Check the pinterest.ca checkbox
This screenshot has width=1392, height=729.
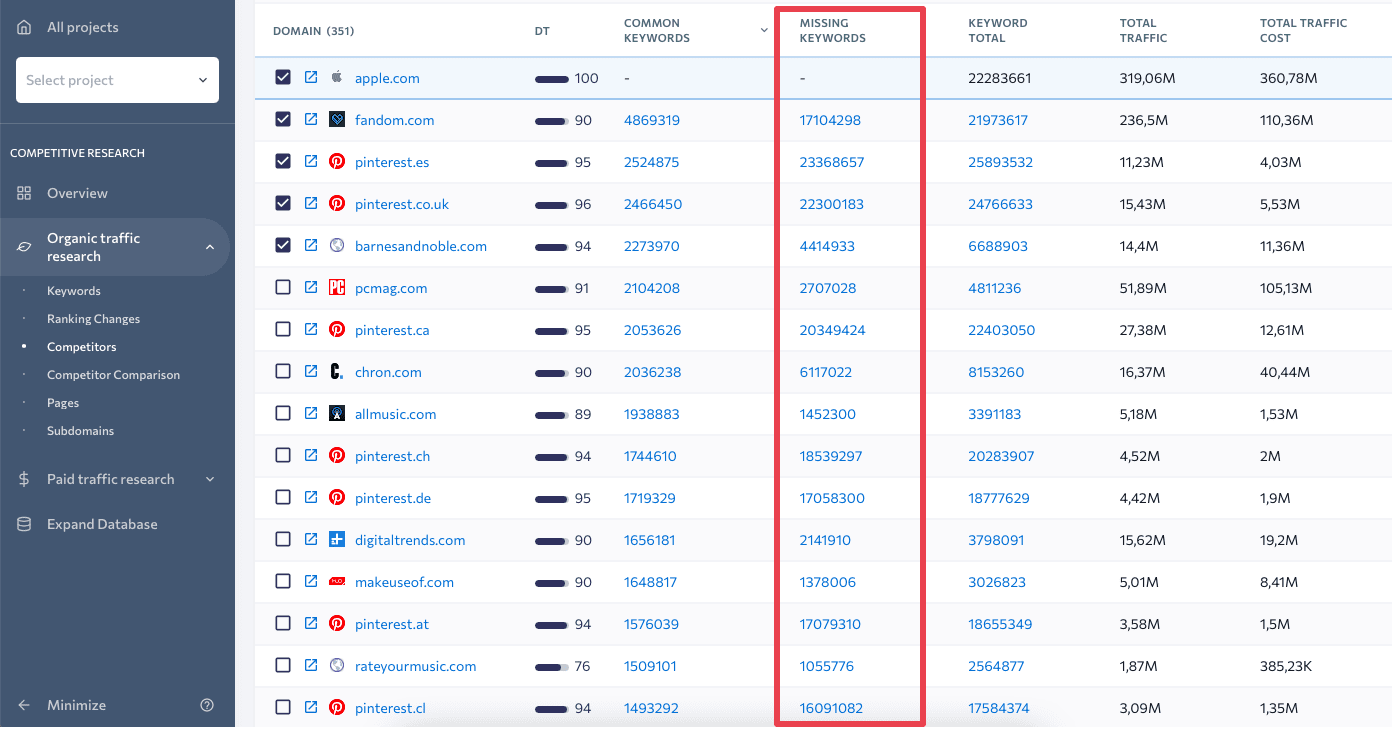pos(283,329)
